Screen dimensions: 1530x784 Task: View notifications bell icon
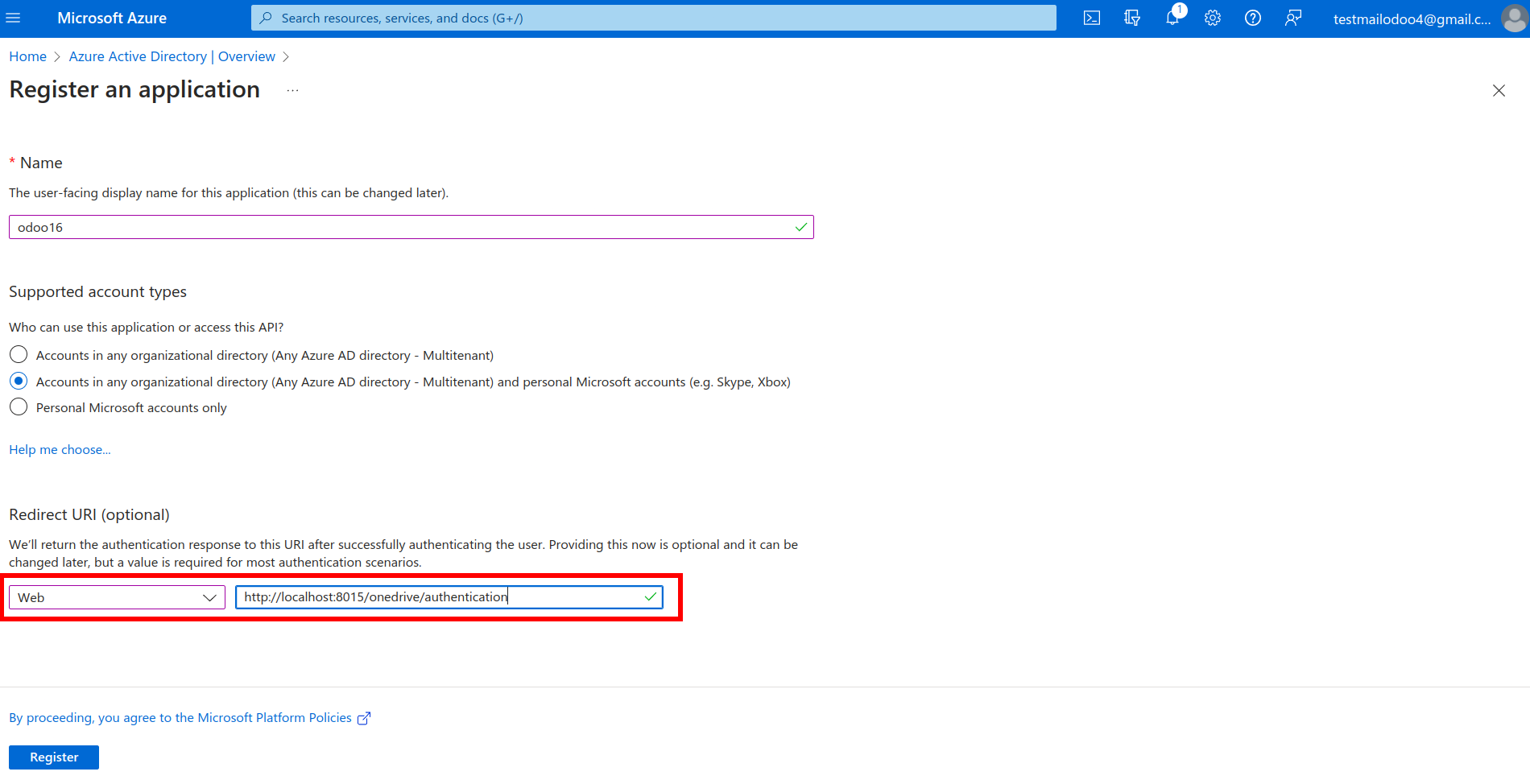[1172, 18]
